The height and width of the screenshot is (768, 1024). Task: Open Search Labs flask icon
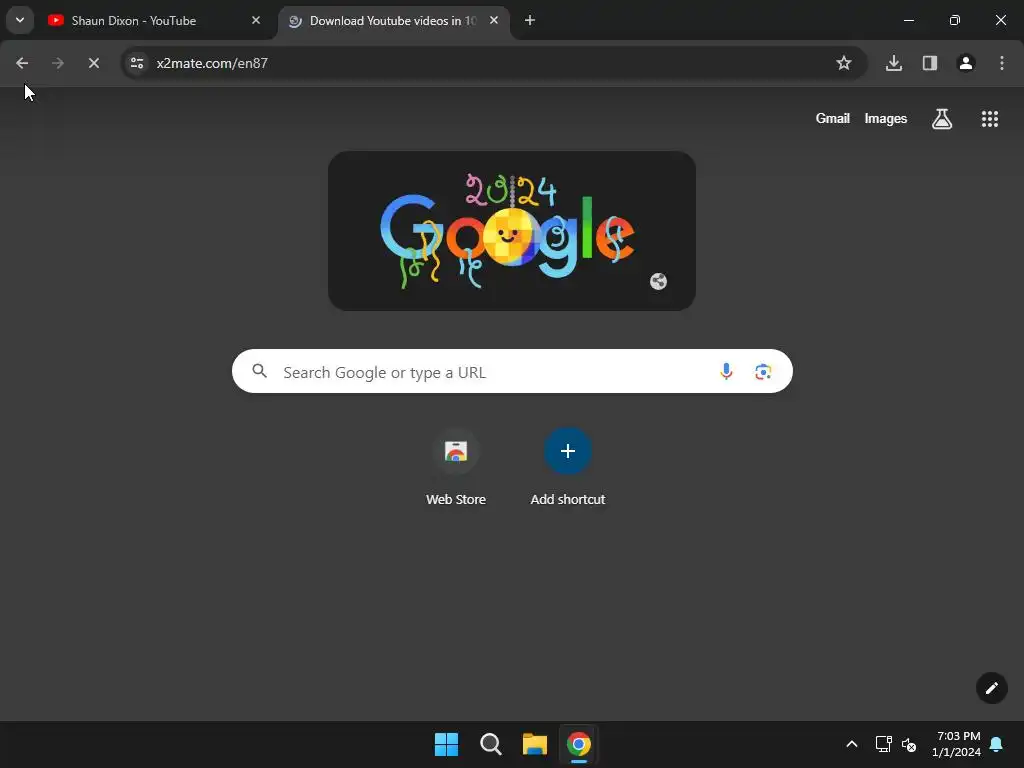[942, 119]
